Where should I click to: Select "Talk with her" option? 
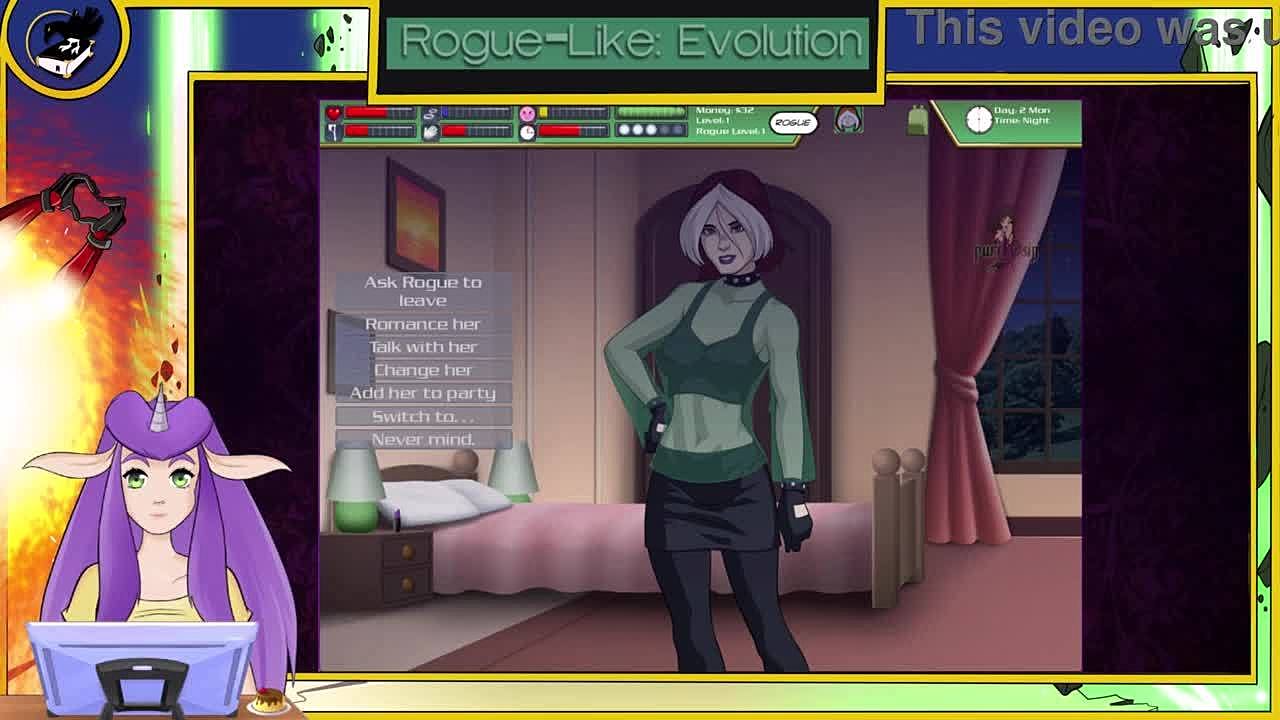pos(423,347)
